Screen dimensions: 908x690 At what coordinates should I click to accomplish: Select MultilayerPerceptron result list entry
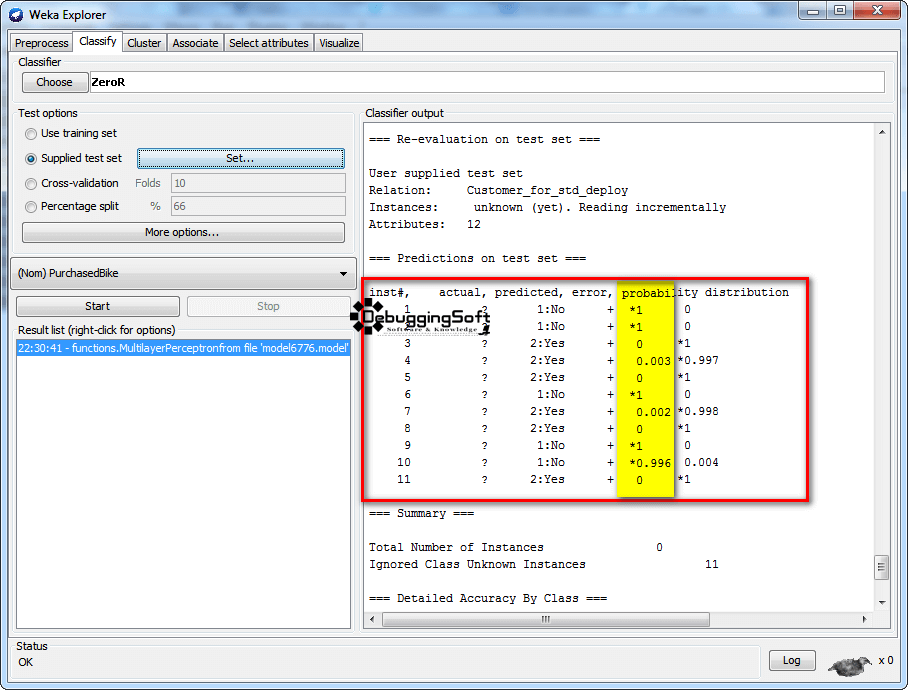[x=183, y=348]
